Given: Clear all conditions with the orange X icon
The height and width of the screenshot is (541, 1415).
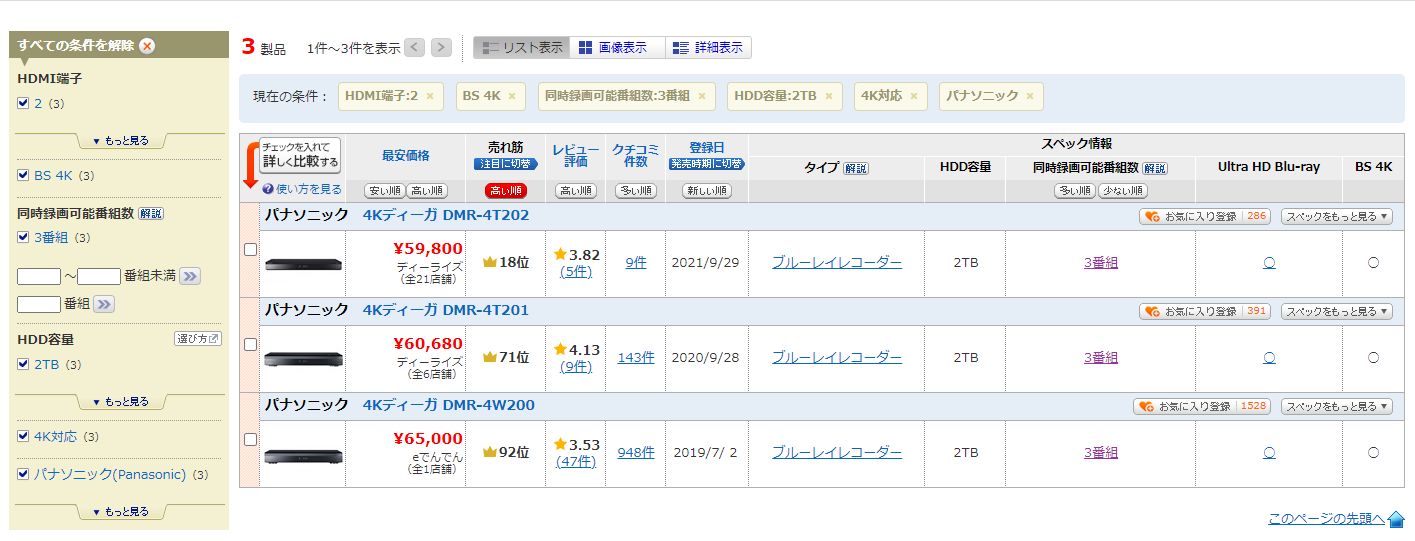Looking at the screenshot, I should click(147, 46).
